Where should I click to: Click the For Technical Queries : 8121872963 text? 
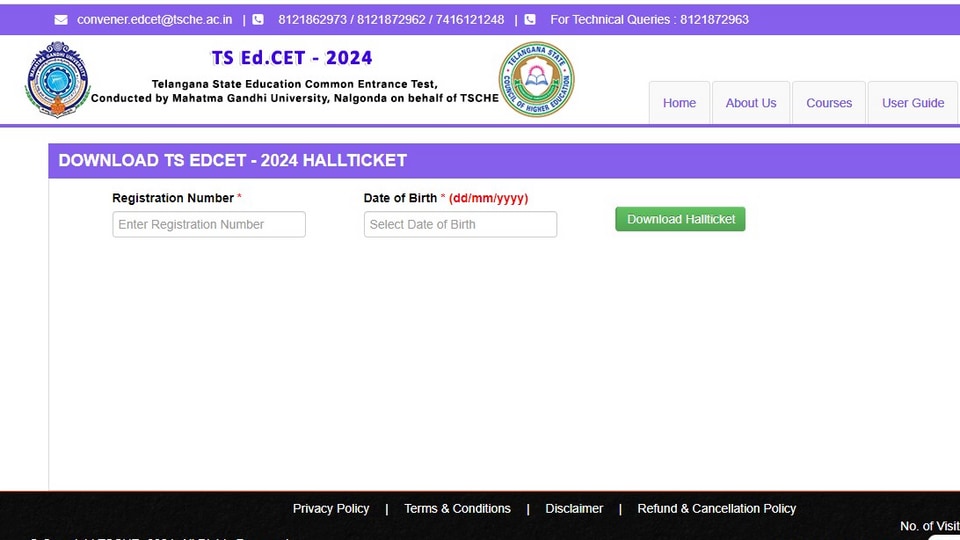649,20
